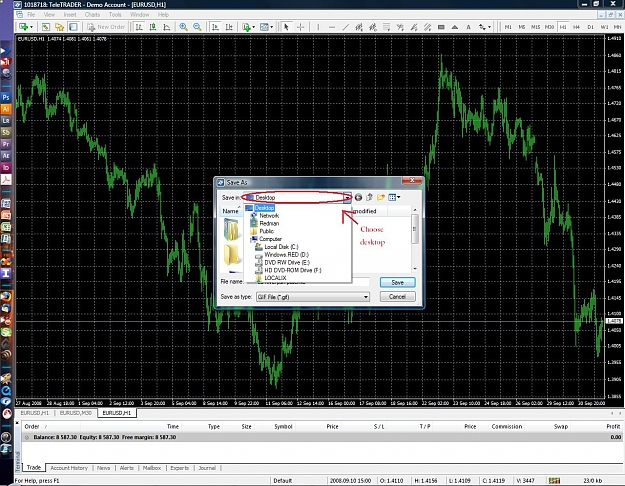
Task: Toggle the Auto Scroll chart icon
Action: click(215, 27)
